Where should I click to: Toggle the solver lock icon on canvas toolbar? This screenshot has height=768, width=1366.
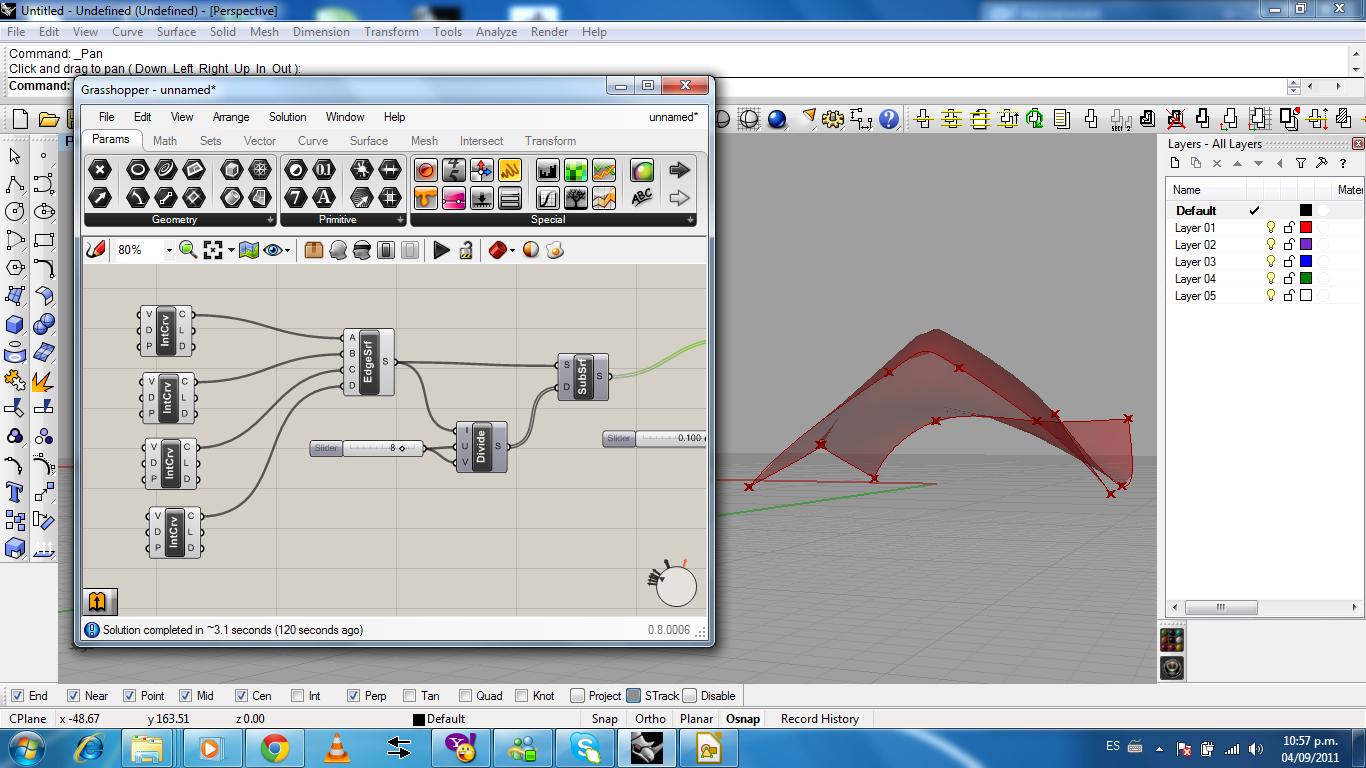point(465,250)
